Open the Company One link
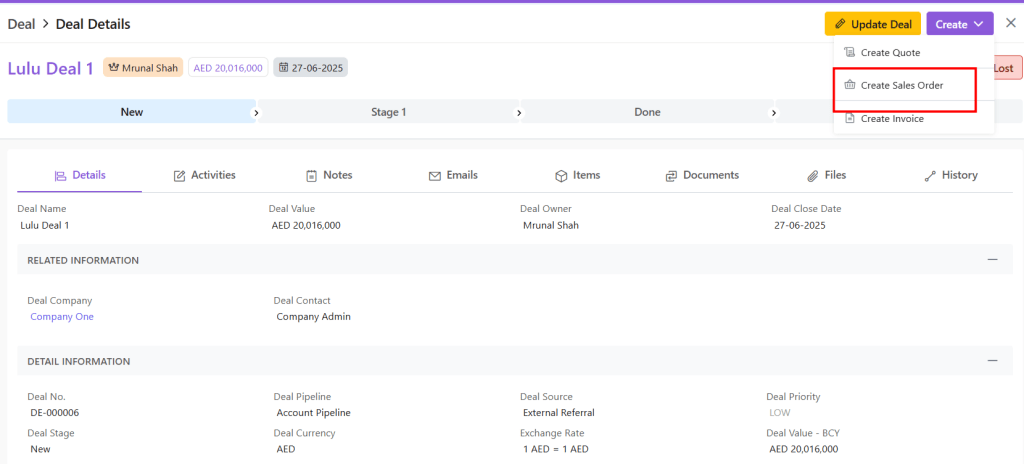 (x=62, y=317)
